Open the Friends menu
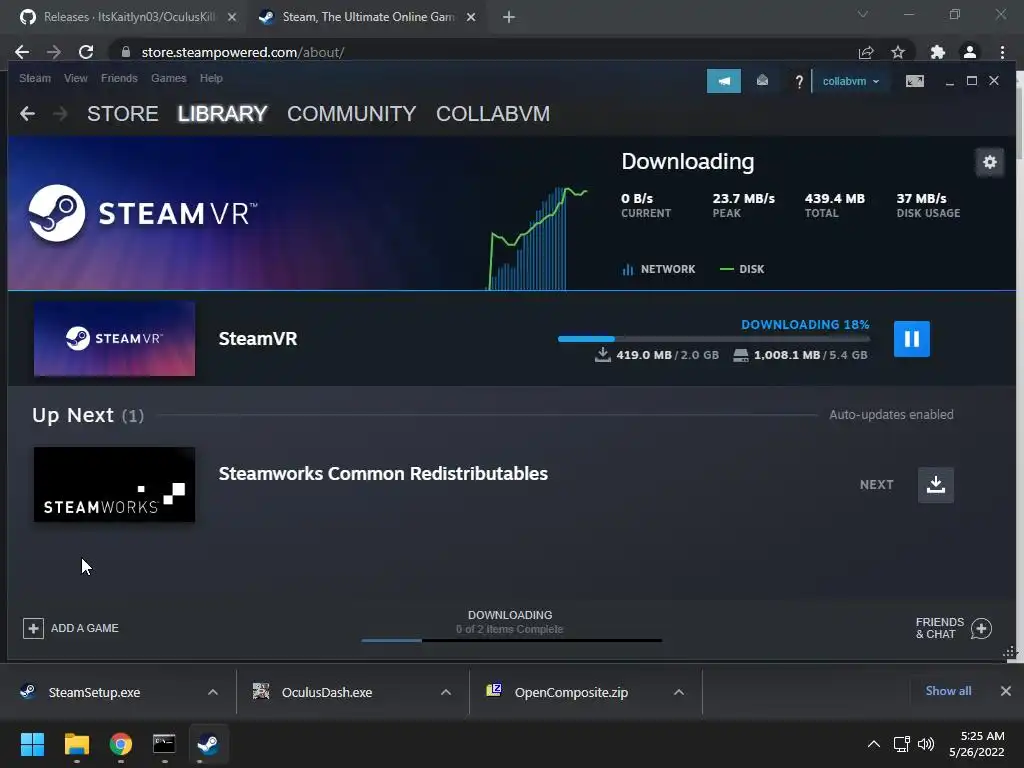This screenshot has height=768, width=1024. [x=119, y=78]
